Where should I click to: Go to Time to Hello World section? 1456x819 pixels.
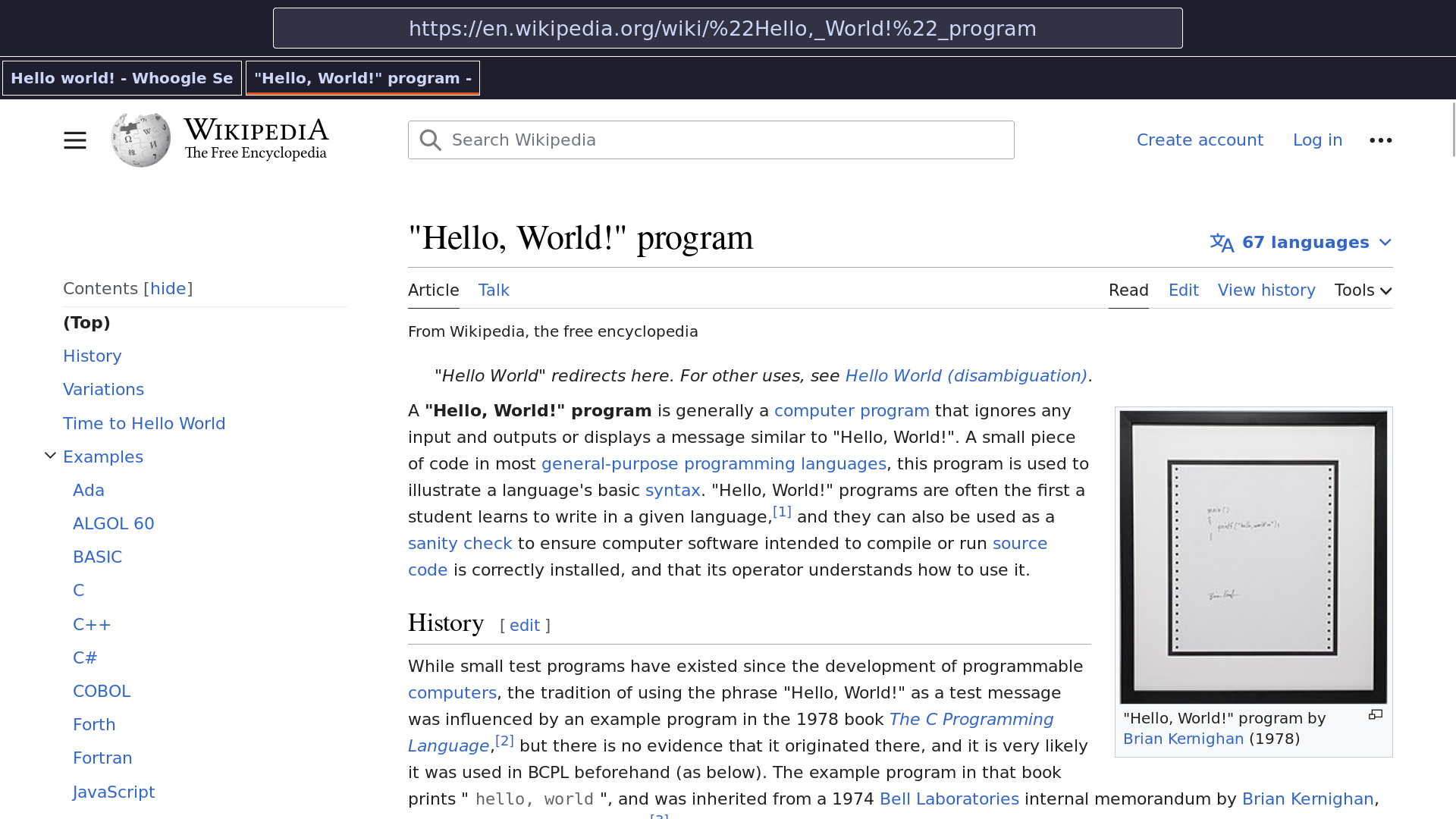(x=144, y=424)
